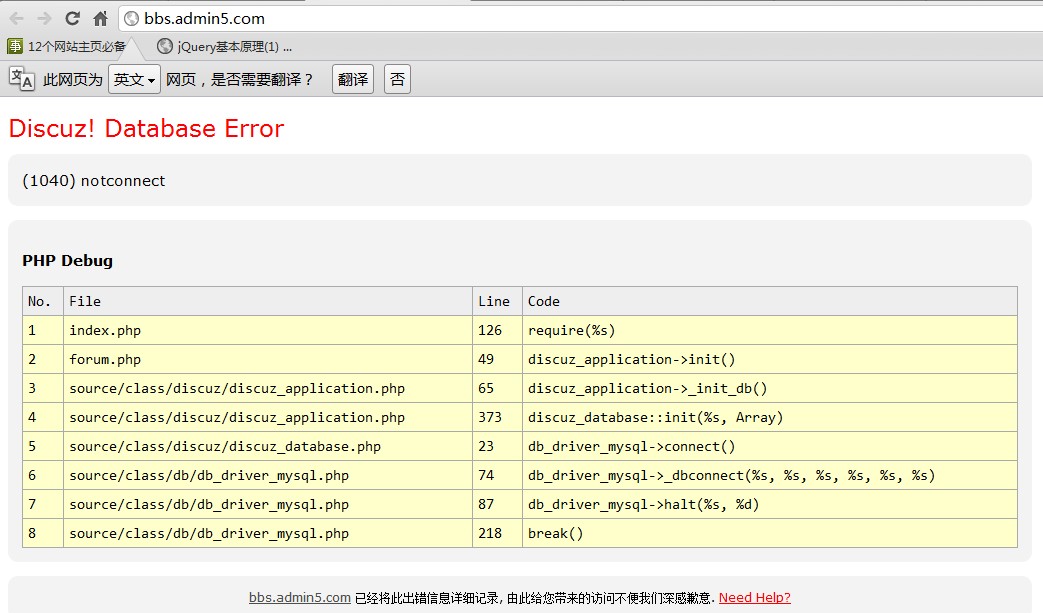The width and height of the screenshot is (1043, 613).
Task: Click the db_driver_mysql->halt(%s, %d) code cell
Action: coord(770,505)
